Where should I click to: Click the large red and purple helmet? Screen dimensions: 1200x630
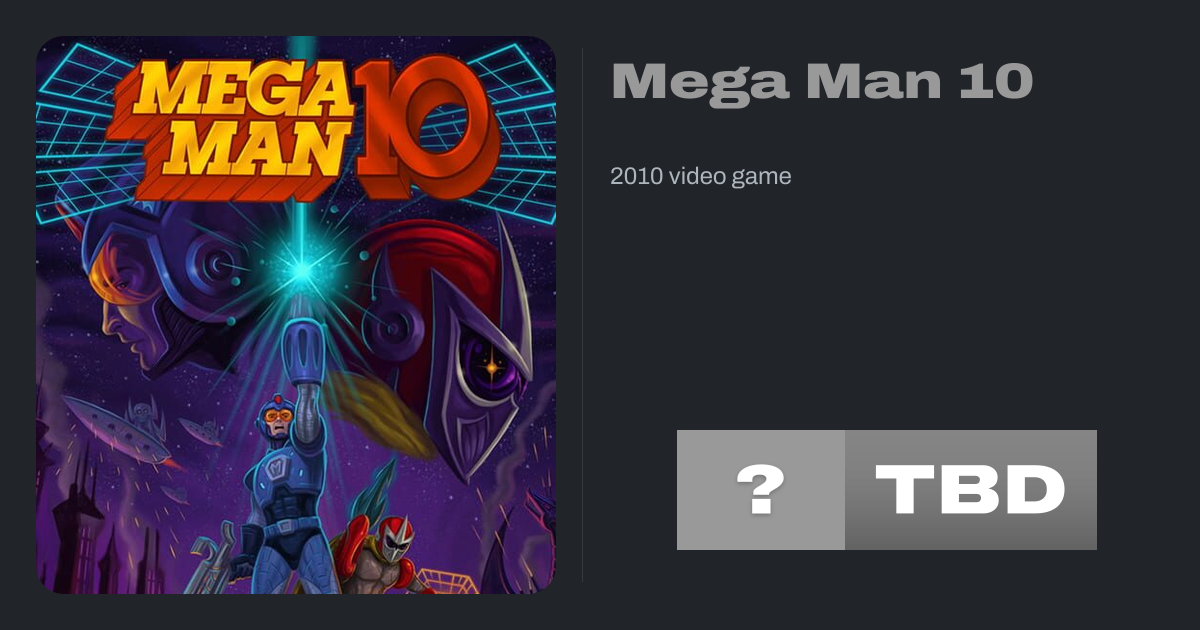pyautogui.click(x=450, y=330)
